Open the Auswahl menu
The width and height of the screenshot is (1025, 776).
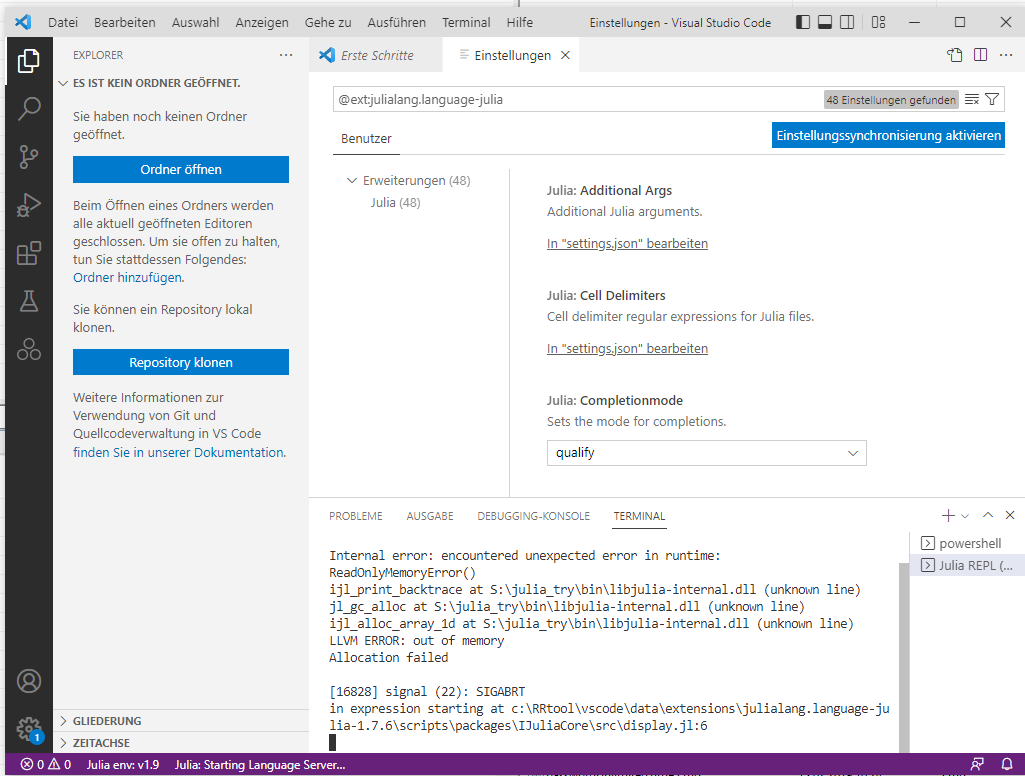point(195,22)
